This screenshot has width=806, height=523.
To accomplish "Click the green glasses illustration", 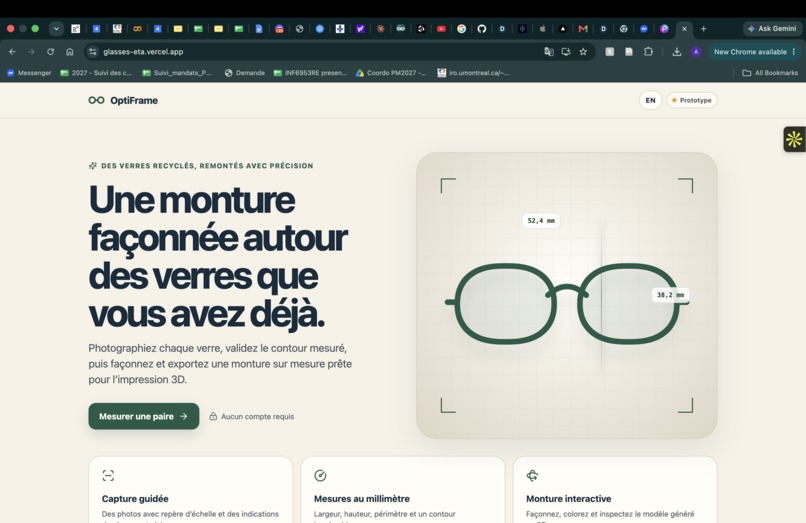I will pos(566,303).
